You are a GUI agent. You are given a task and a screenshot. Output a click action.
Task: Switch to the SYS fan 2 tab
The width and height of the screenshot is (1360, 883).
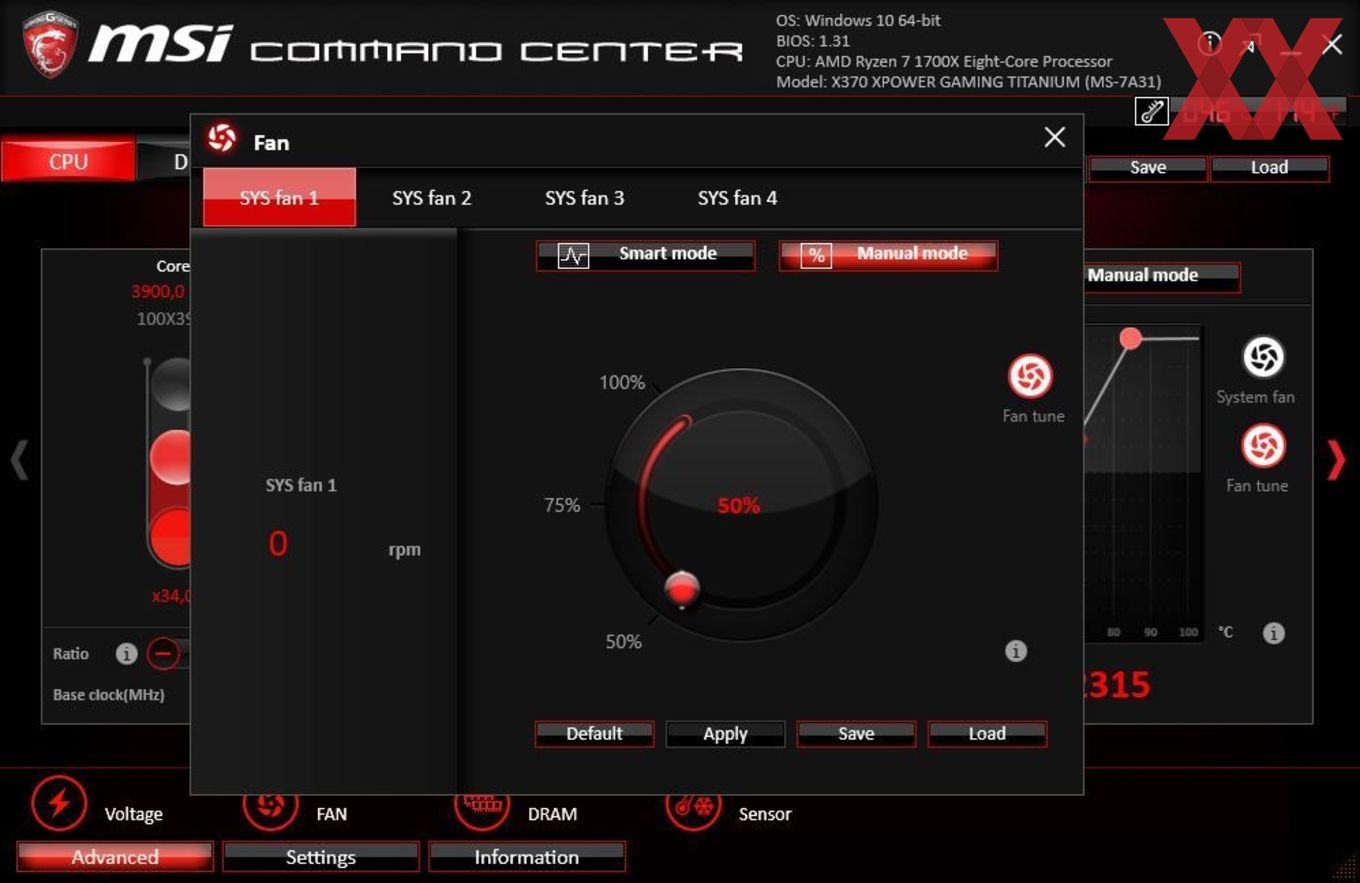click(432, 198)
